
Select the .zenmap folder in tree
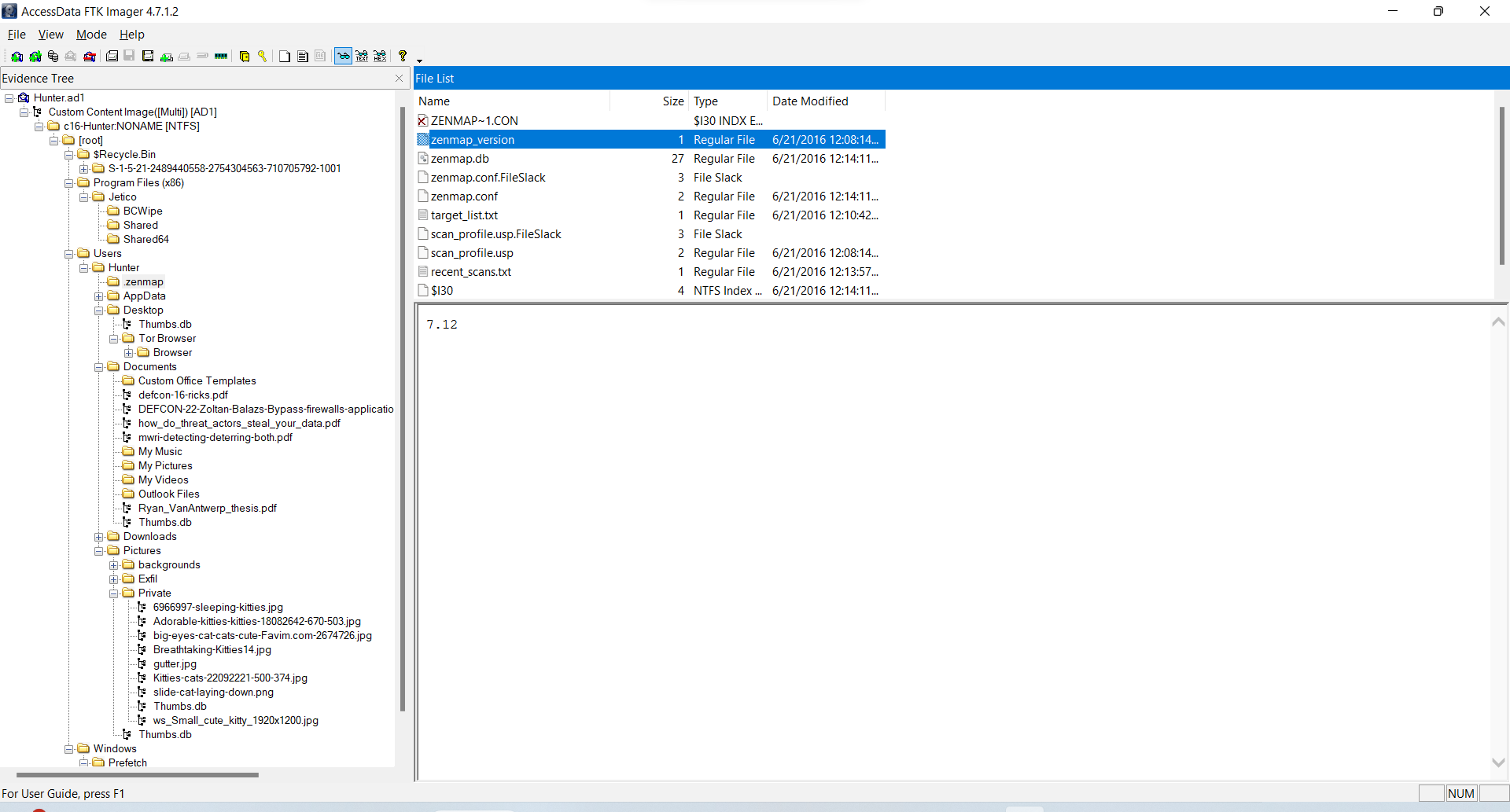[143, 282]
